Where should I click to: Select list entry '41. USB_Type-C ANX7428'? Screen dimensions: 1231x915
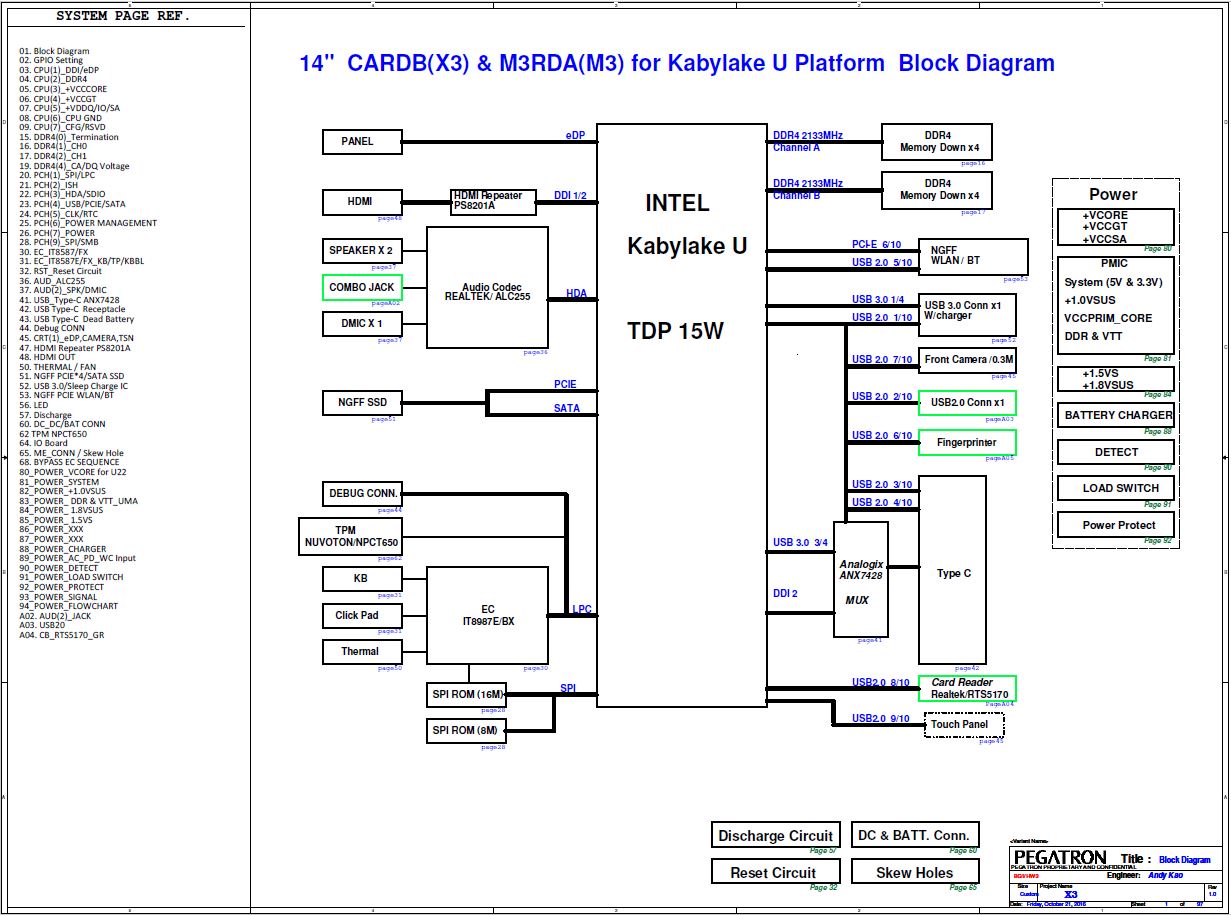(69, 300)
